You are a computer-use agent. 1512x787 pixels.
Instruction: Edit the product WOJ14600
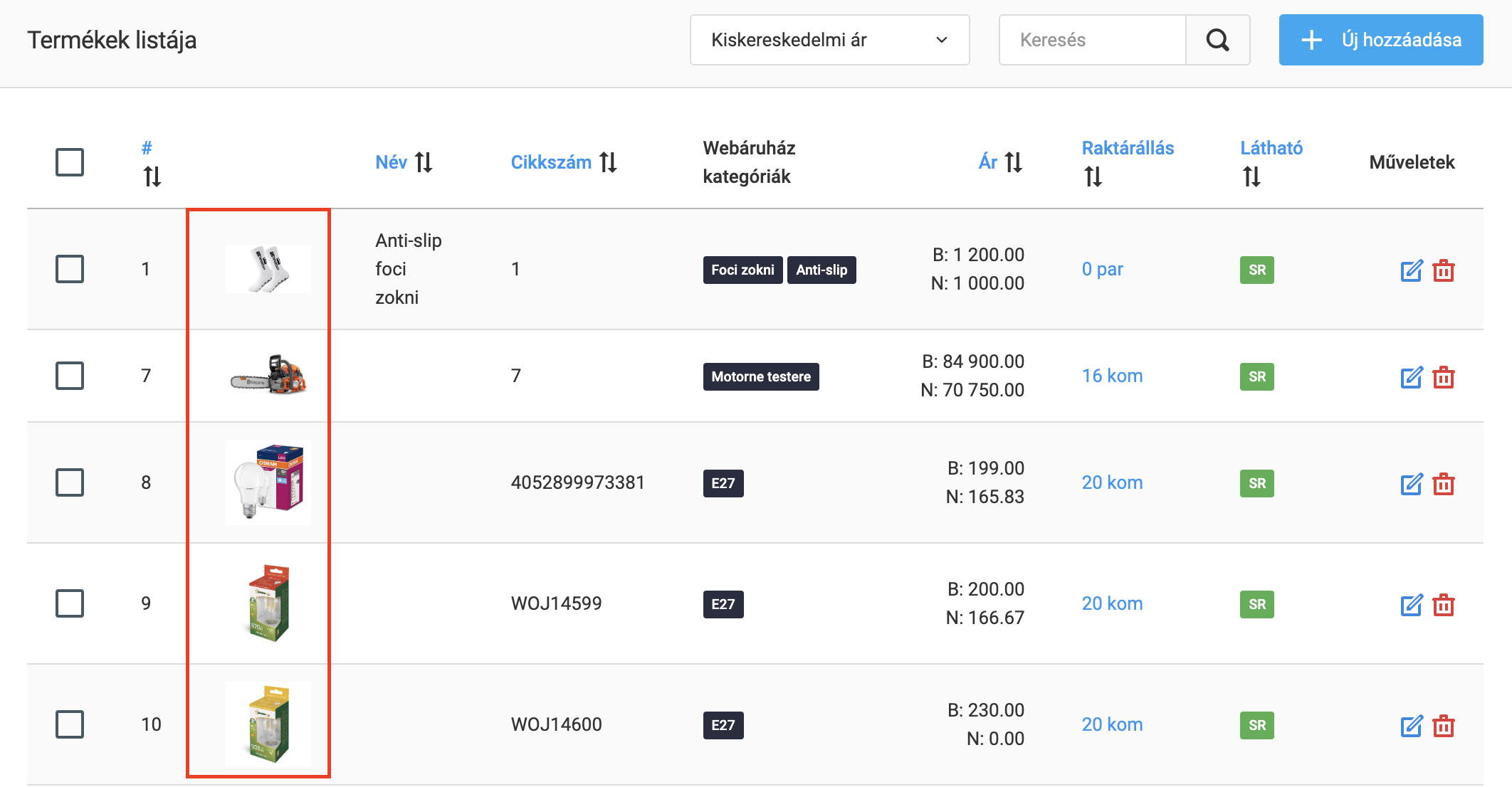pos(1412,726)
